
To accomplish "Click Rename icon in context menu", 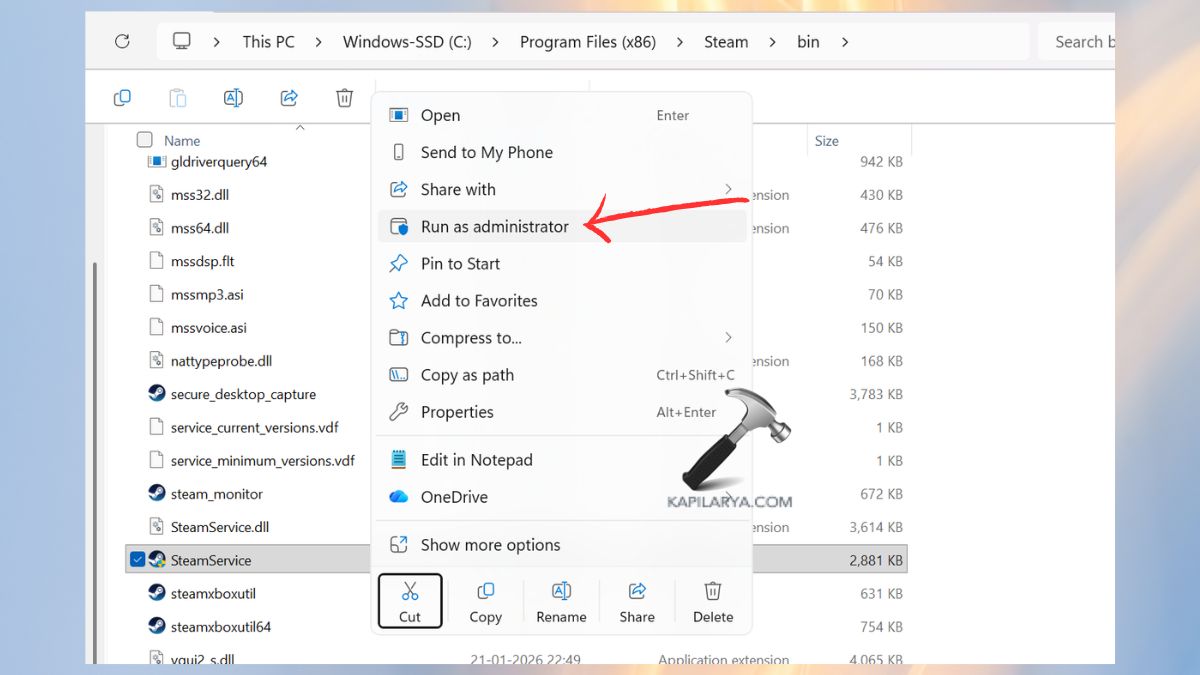I will point(561,592).
